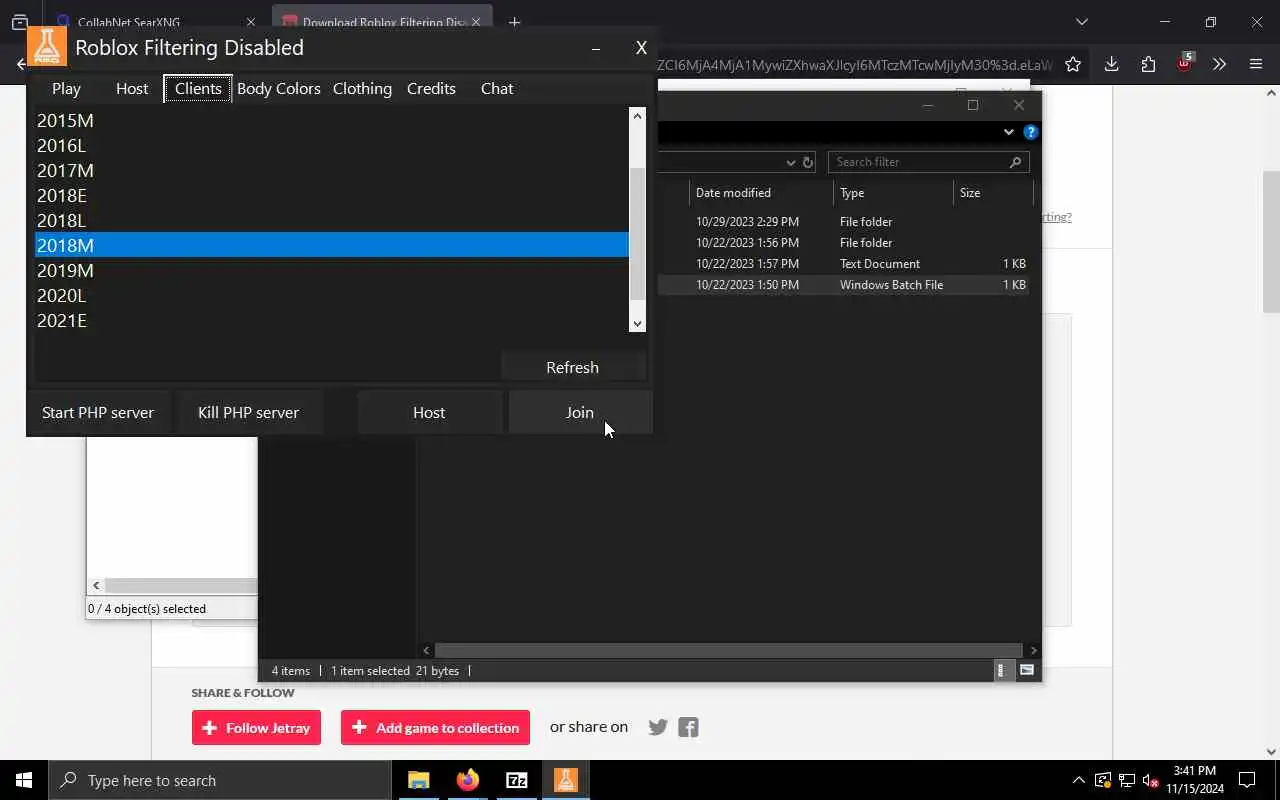Click the client list scrollbar thumb
This screenshot has width=1280, height=800.
click(x=637, y=234)
